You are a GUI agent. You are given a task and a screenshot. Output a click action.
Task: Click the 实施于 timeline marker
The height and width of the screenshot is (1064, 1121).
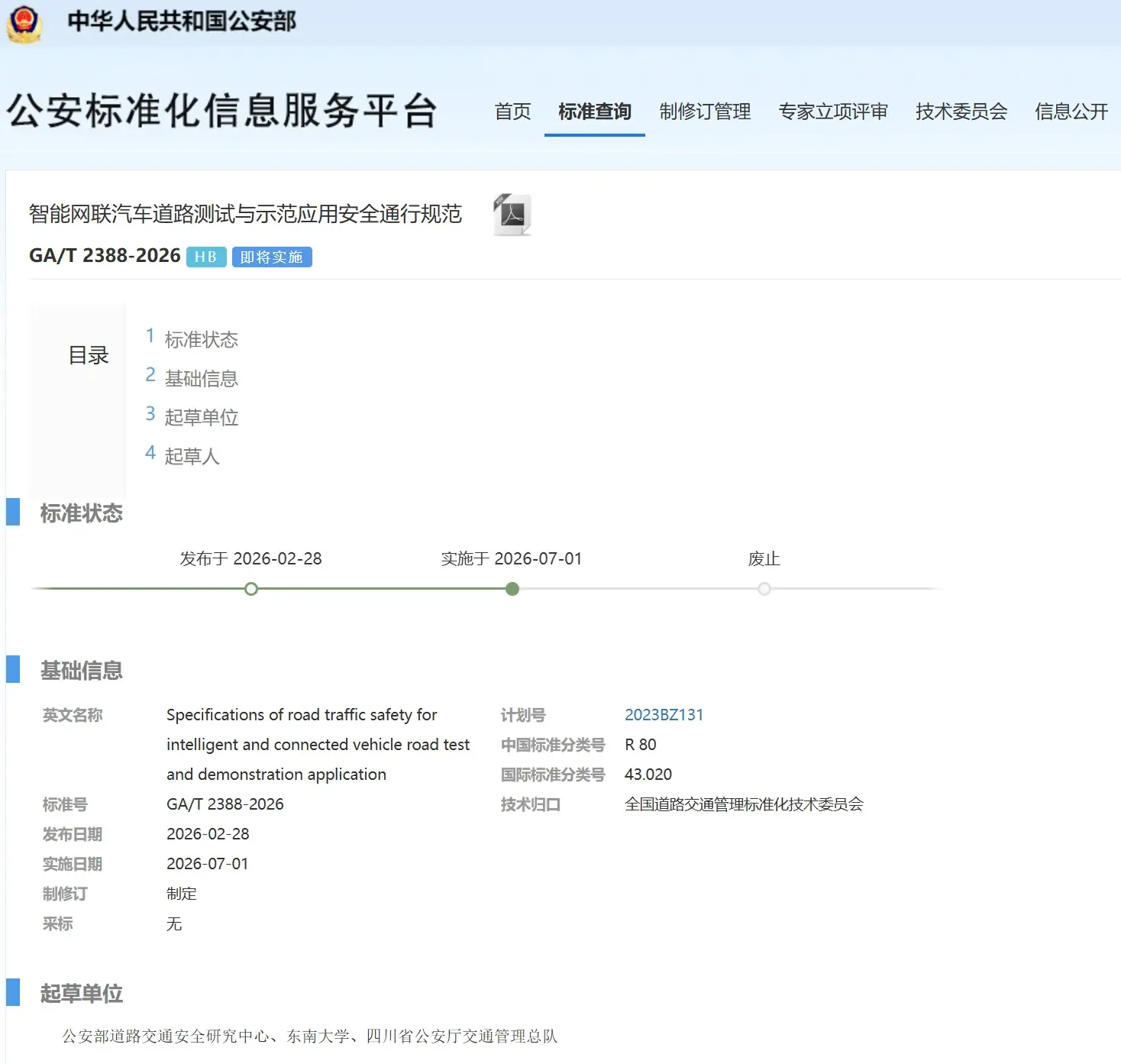click(x=512, y=589)
